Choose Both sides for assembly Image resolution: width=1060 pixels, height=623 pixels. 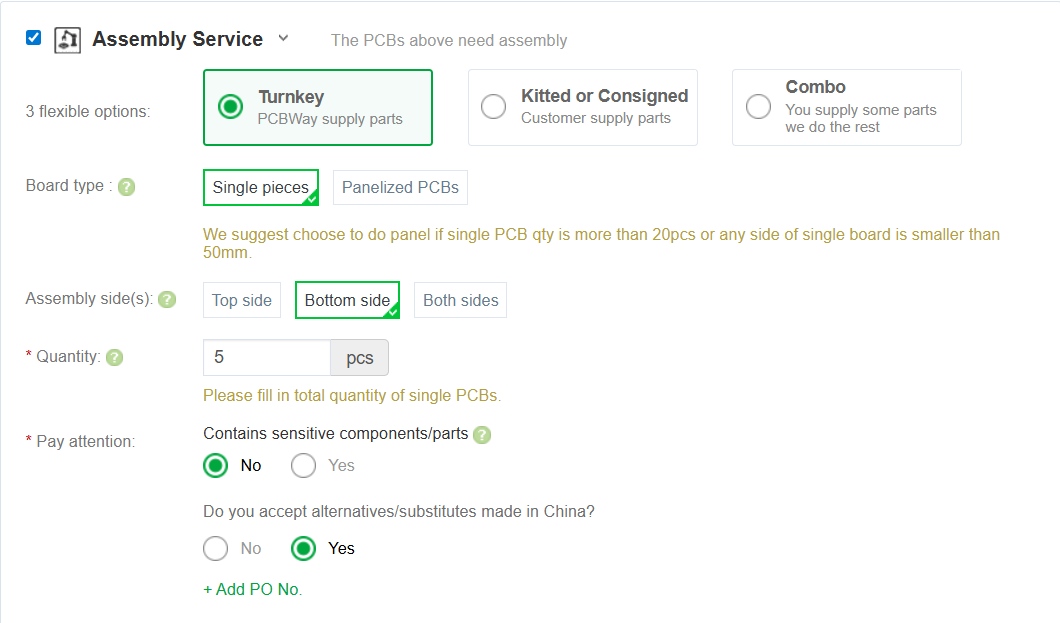[460, 300]
